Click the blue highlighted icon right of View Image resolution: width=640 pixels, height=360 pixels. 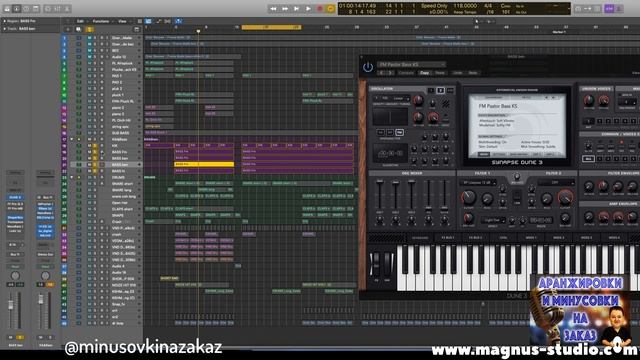(x=148, y=21)
